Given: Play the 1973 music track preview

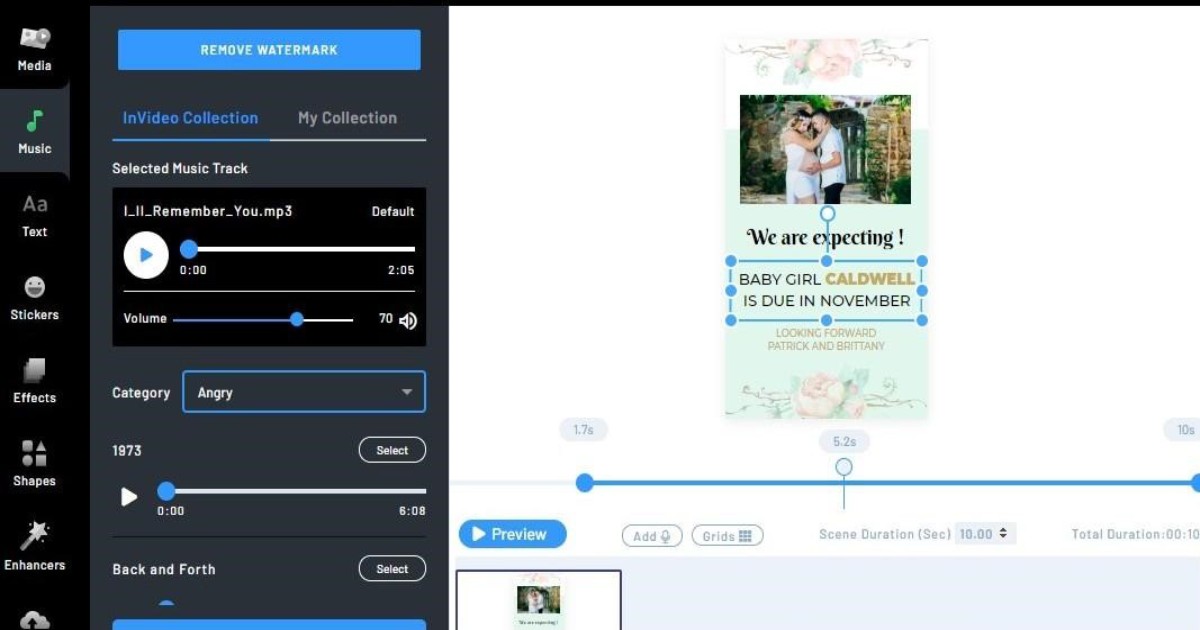Looking at the screenshot, I should (129, 496).
